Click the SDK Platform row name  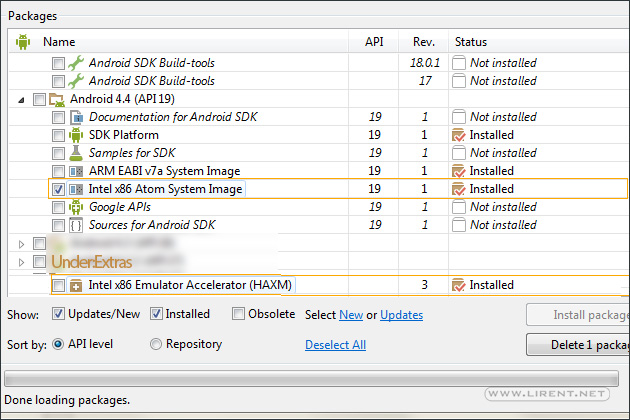tap(124, 135)
